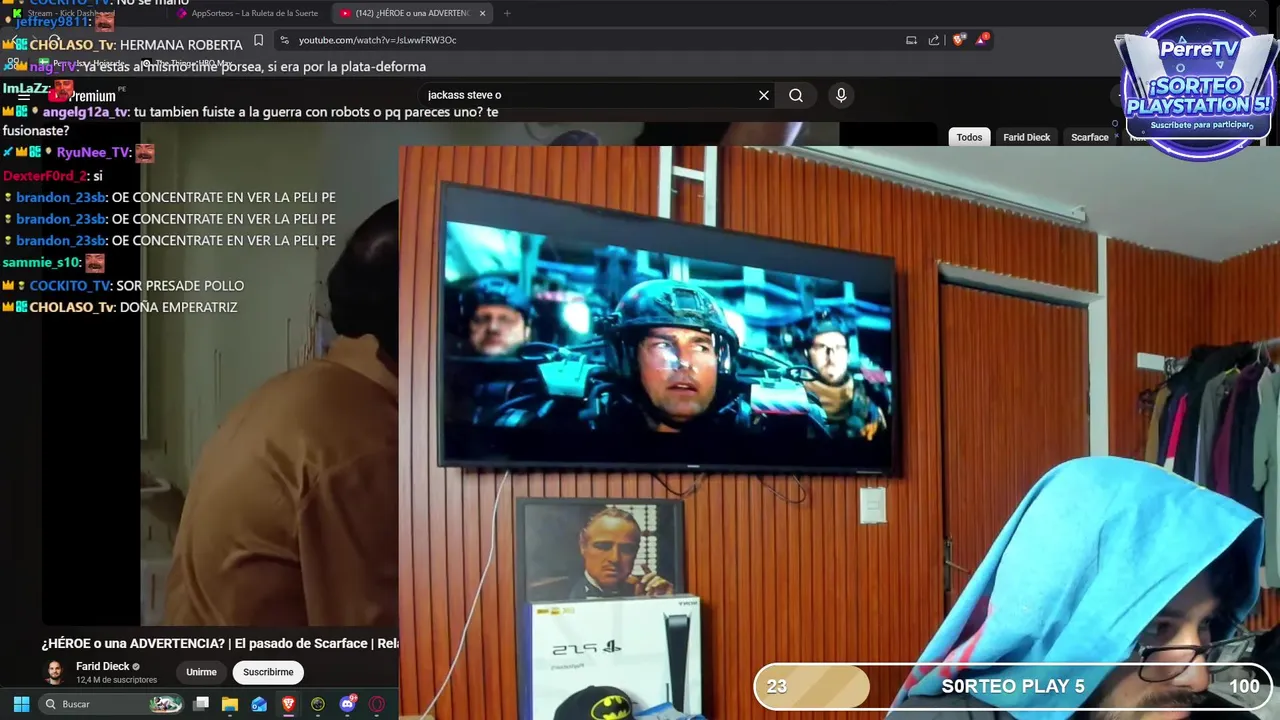
Task: Open Opera GX from the taskbar
Action: [x=377, y=704]
